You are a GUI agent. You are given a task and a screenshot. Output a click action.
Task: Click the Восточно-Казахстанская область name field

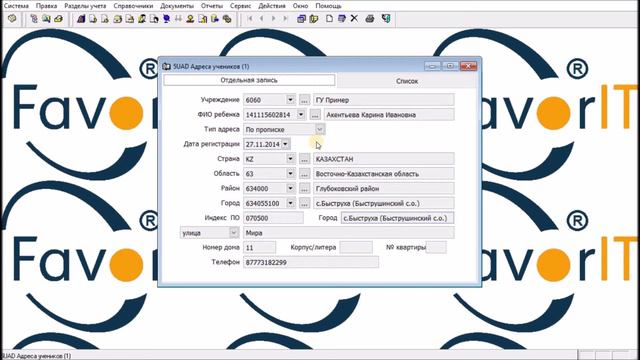pyautogui.click(x=384, y=173)
